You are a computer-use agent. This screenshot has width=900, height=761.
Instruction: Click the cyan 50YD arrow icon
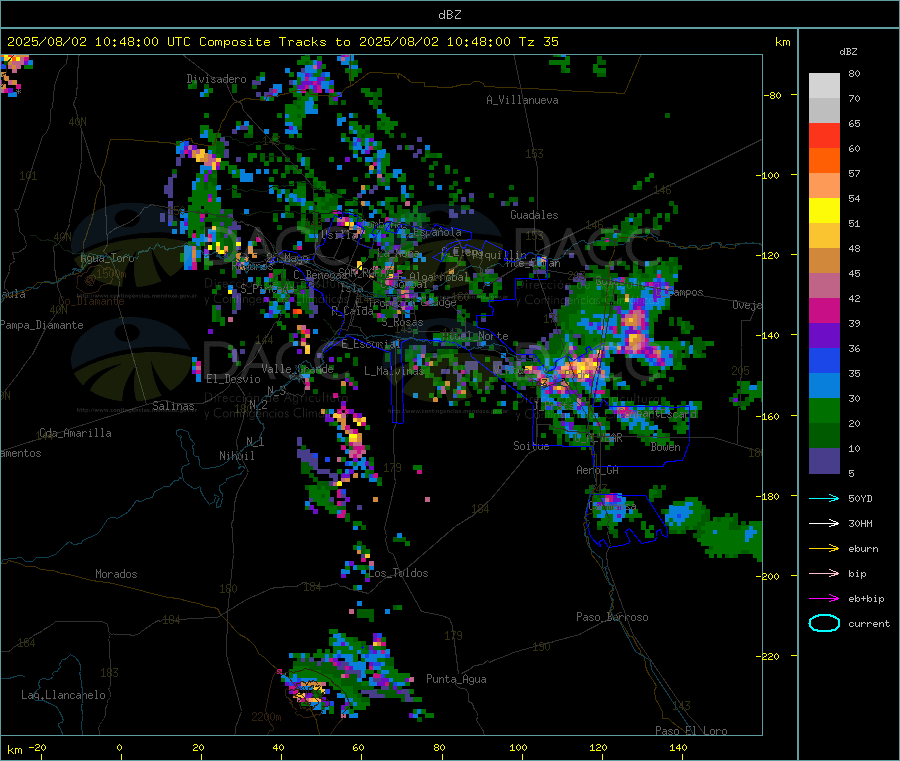click(x=824, y=498)
